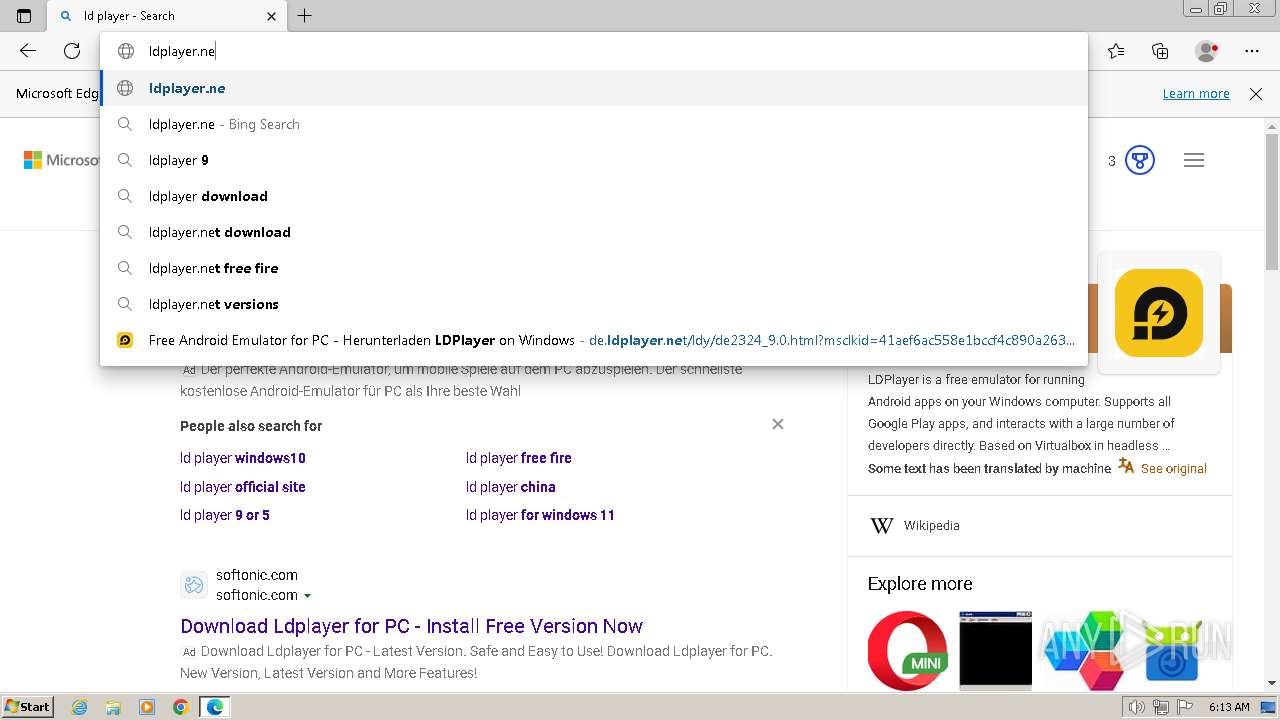
Task: Click the LDPlayer logo thumbnail
Action: (1159, 313)
